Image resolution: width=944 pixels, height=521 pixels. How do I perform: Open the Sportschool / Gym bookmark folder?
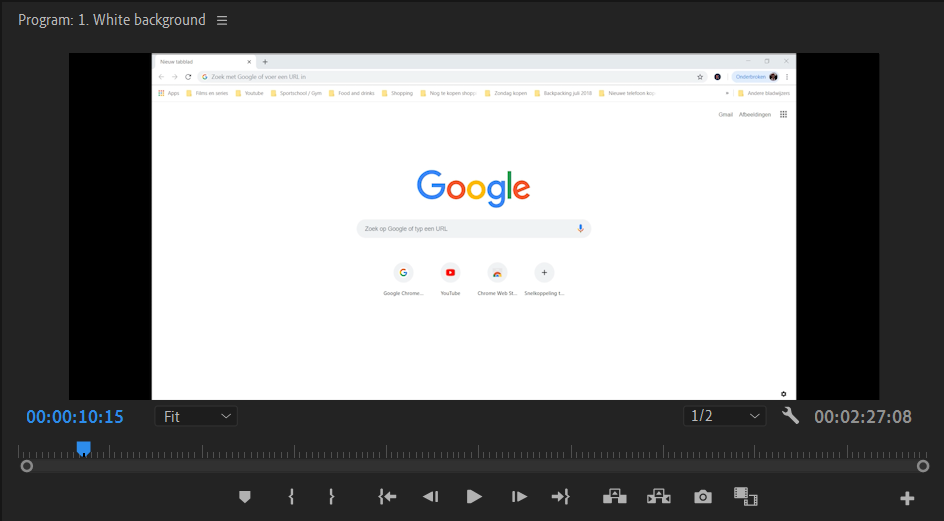pyautogui.click(x=296, y=93)
